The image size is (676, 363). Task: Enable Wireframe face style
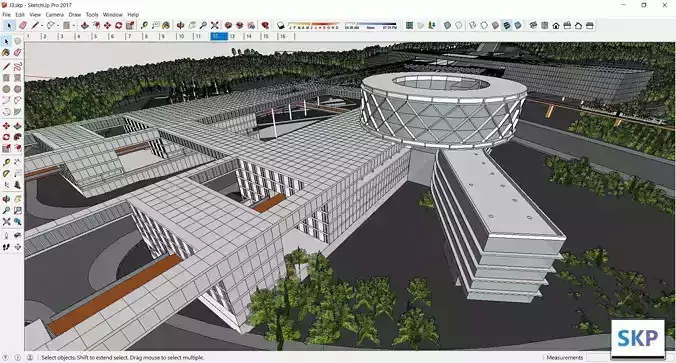[473, 26]
